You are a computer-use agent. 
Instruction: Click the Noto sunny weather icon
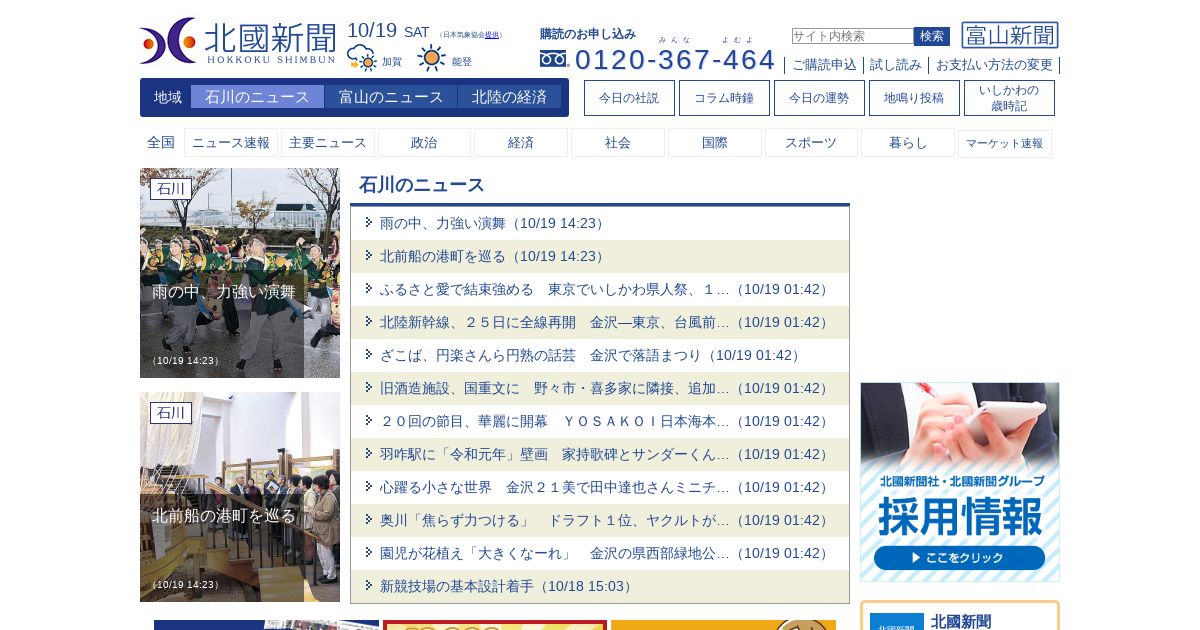coord(431,58)
